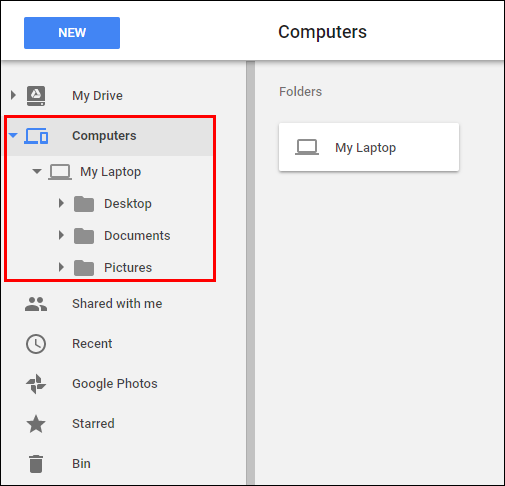Select Computers label in sidebar

[104, 136]
